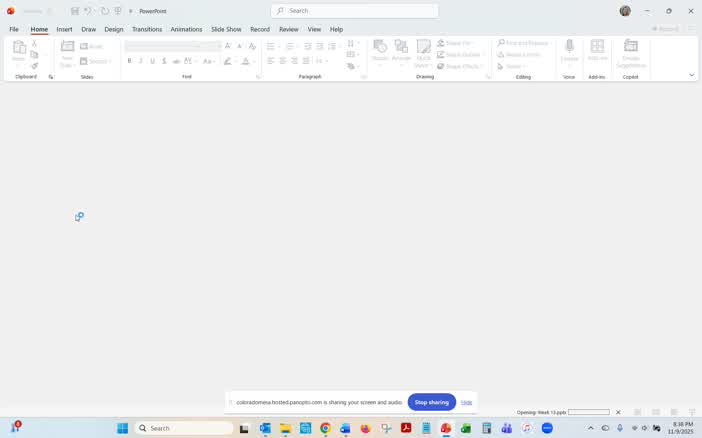
Task: Click the Add-ins icon in ribbon
Action: tap(597, 47)
